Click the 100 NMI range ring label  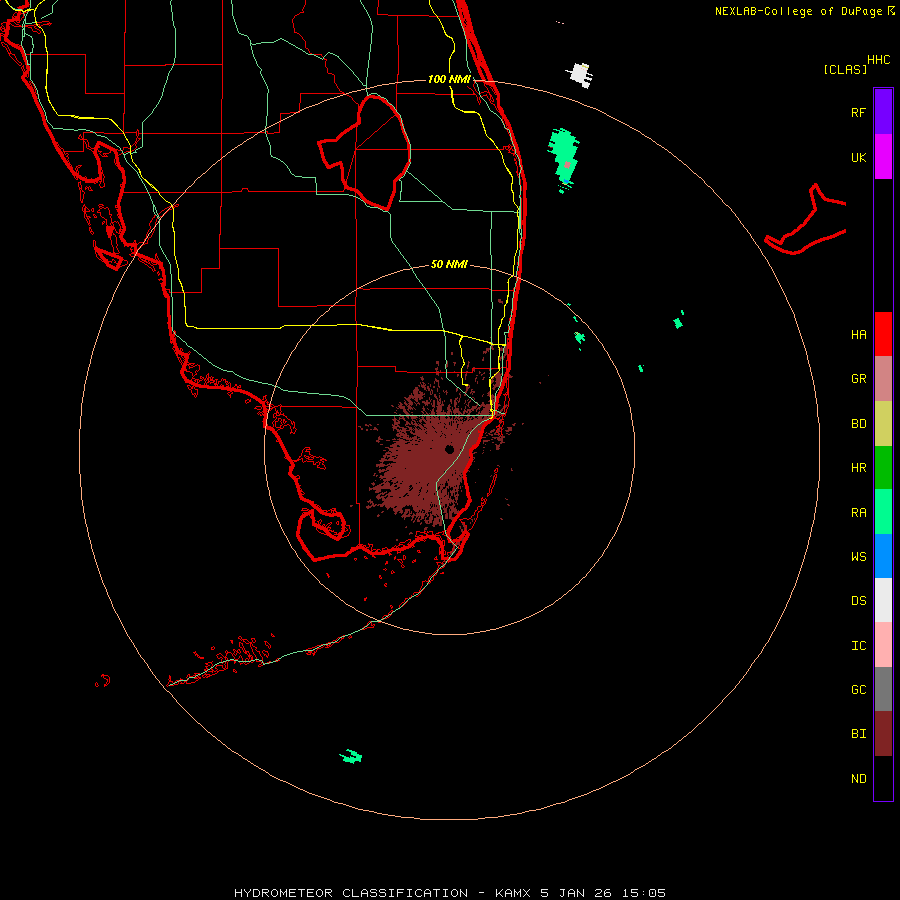[x=449, y=79]
